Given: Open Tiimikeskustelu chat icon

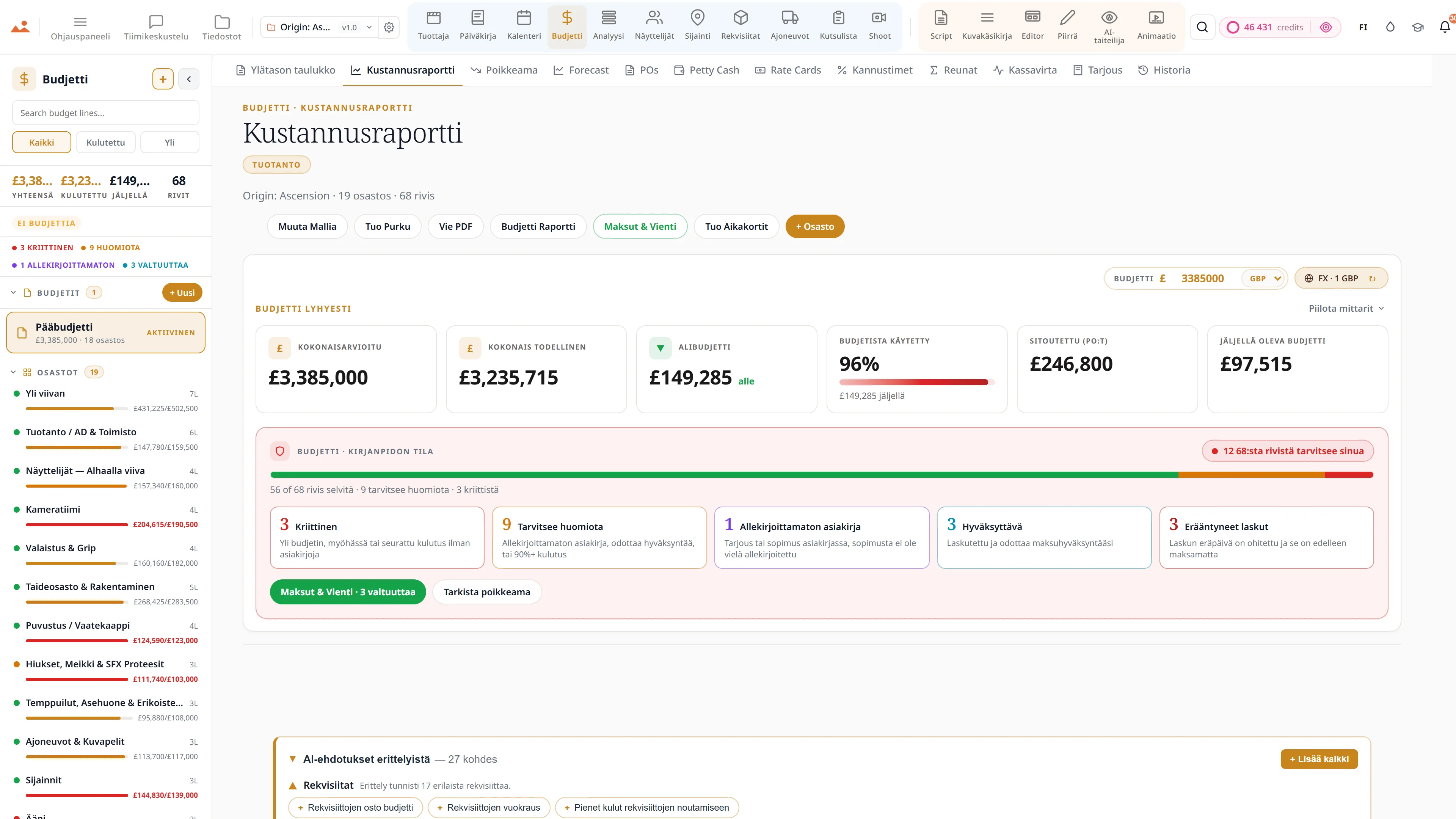Looking at the screenshot, I should point(156,22).
